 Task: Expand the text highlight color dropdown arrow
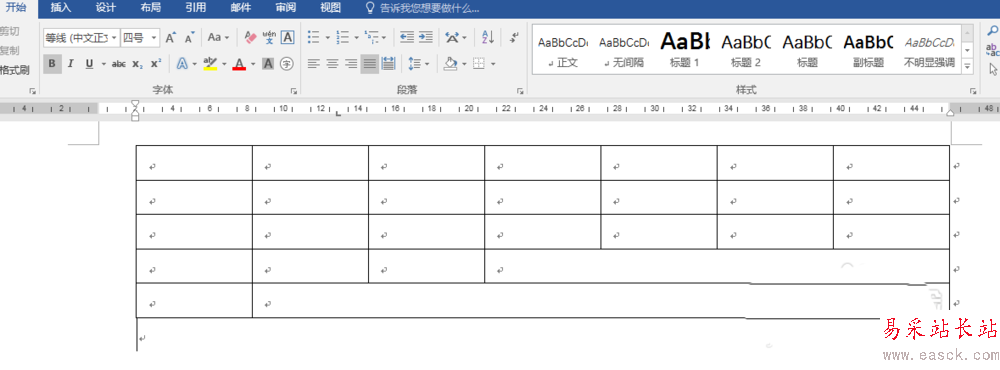pyautogui.click(x=225, y=64)
